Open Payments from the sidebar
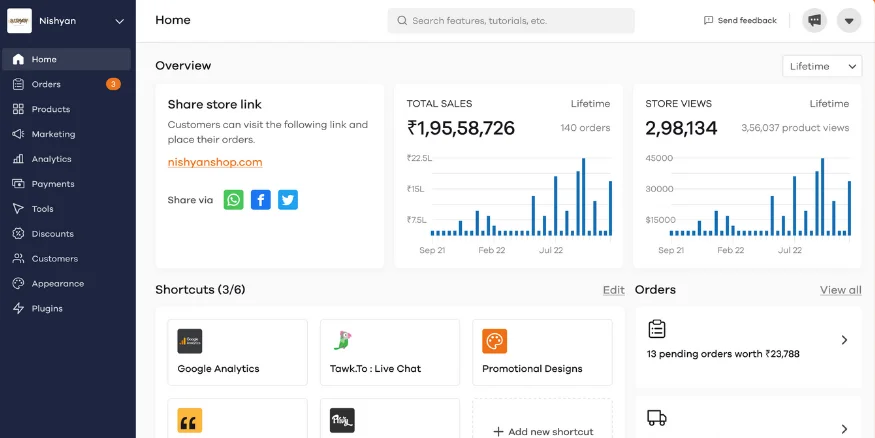This screenshot has width=875, height=438. (66, 184)
